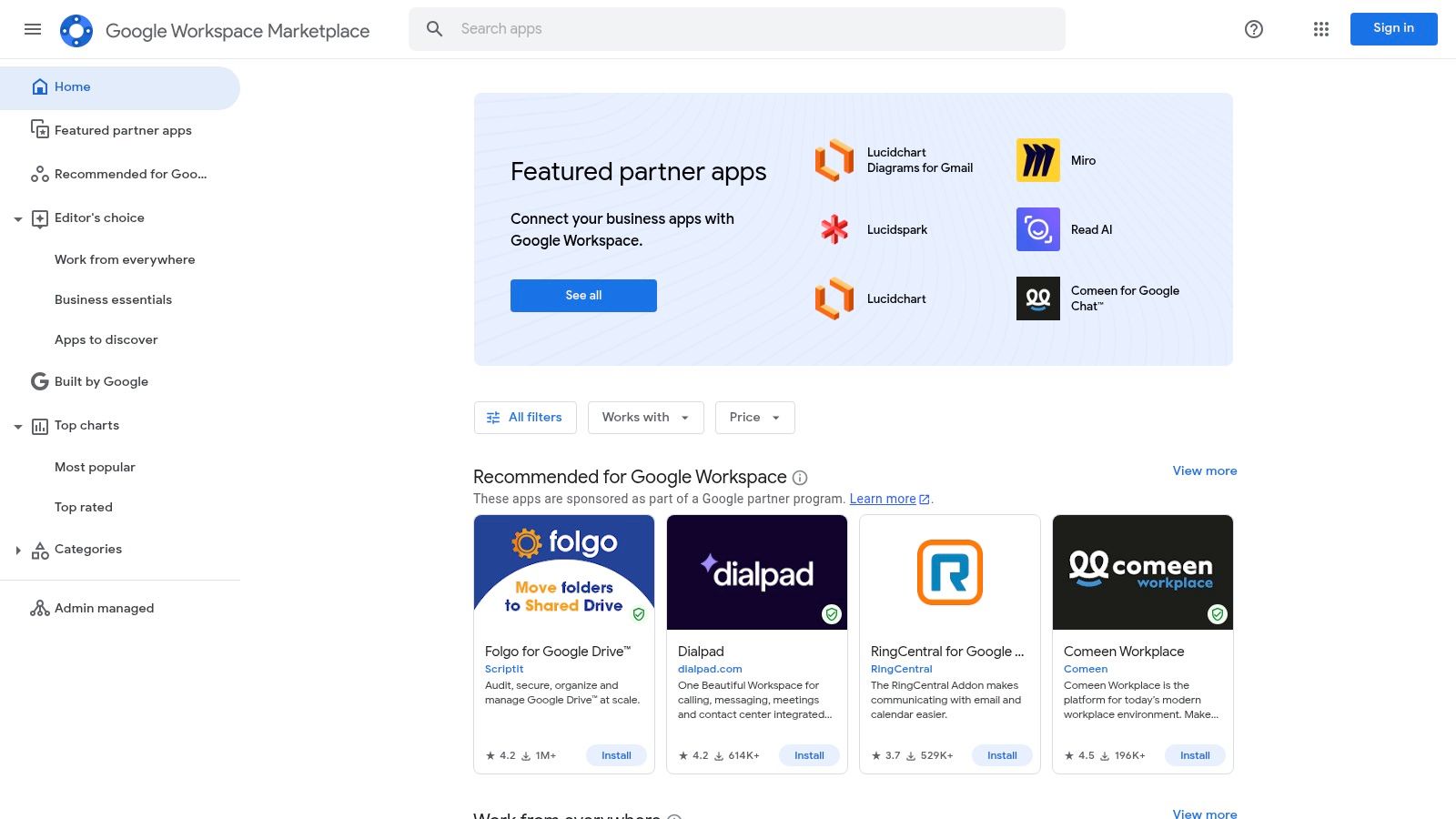
Task: Select Business essentials in sidebar
Action: 113,299
